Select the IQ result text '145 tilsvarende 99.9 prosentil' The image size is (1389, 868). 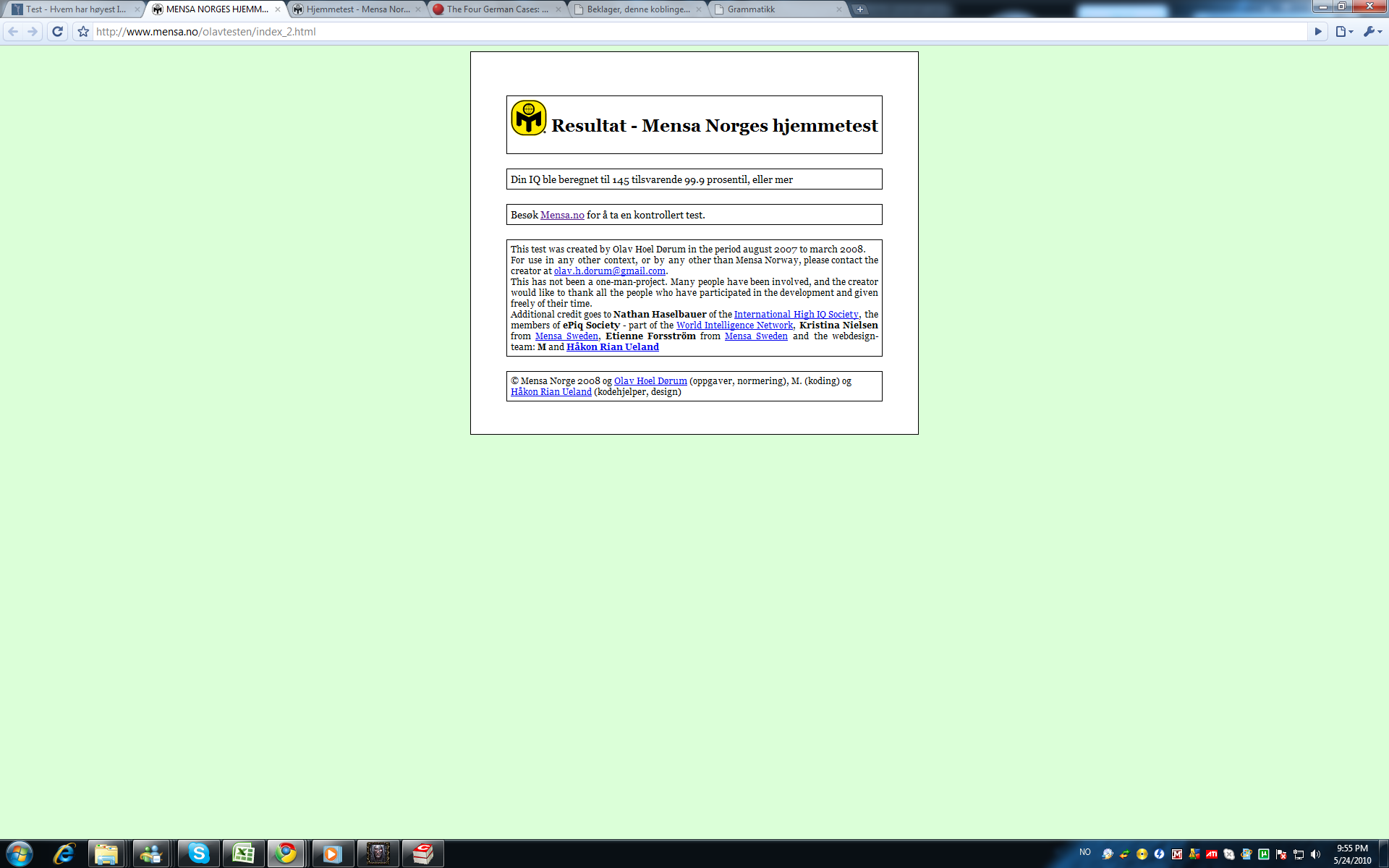click(x=680, y=179)
